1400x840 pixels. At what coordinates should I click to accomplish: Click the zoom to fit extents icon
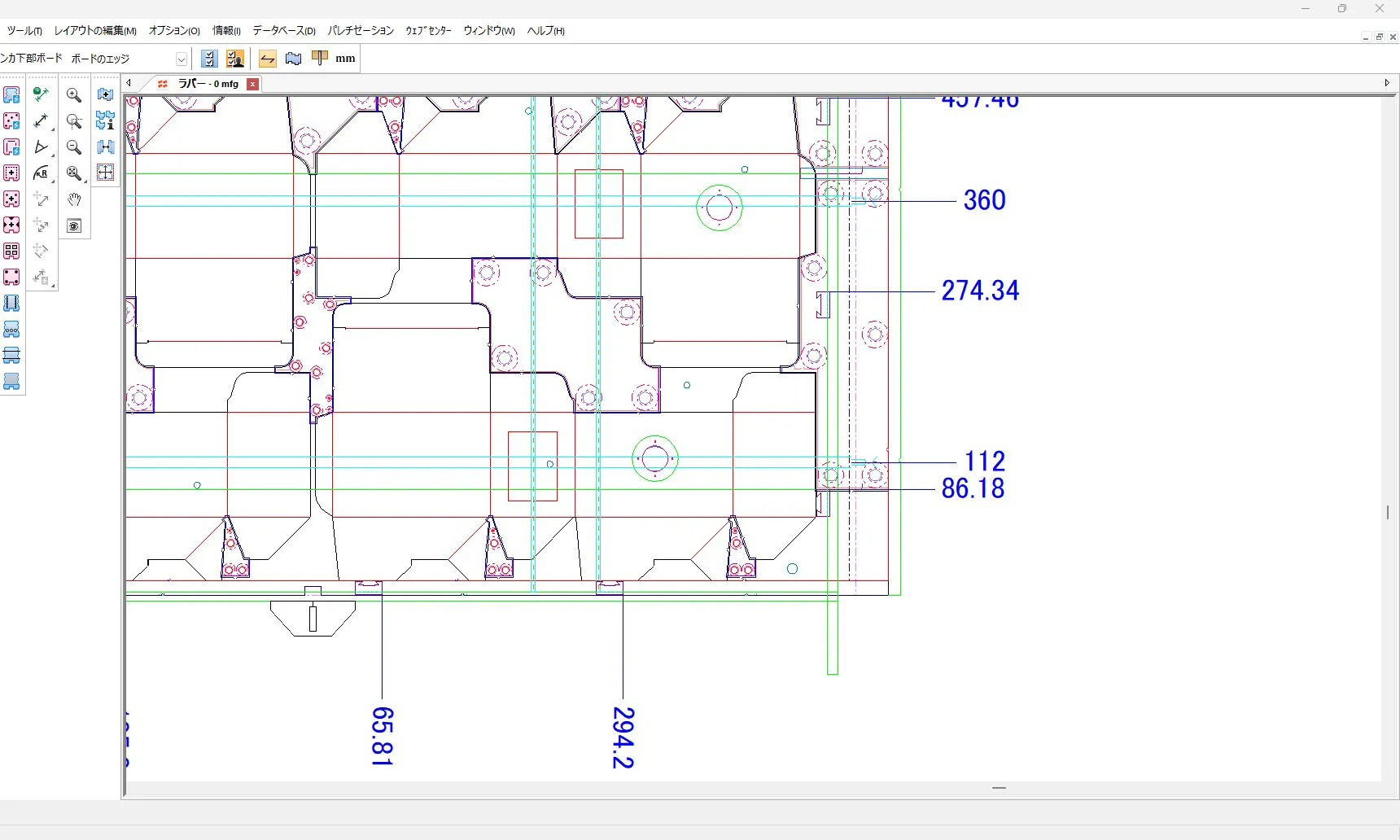coord(74,173)
